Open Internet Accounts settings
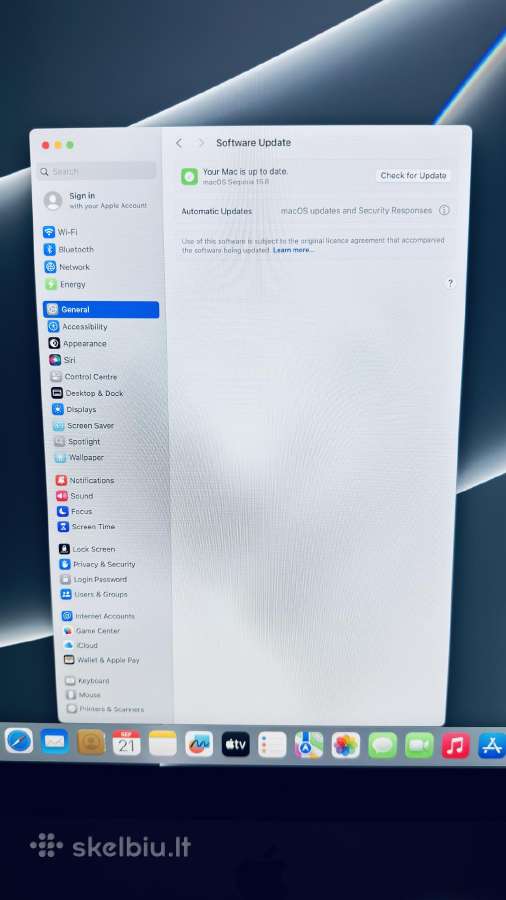 click(x=99, y=616)
